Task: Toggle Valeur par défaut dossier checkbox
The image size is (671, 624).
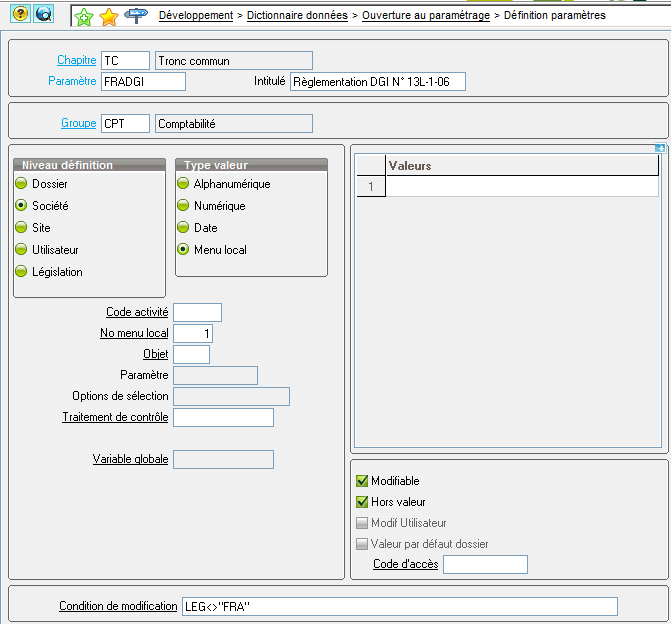Action: [x=362, y=544]
